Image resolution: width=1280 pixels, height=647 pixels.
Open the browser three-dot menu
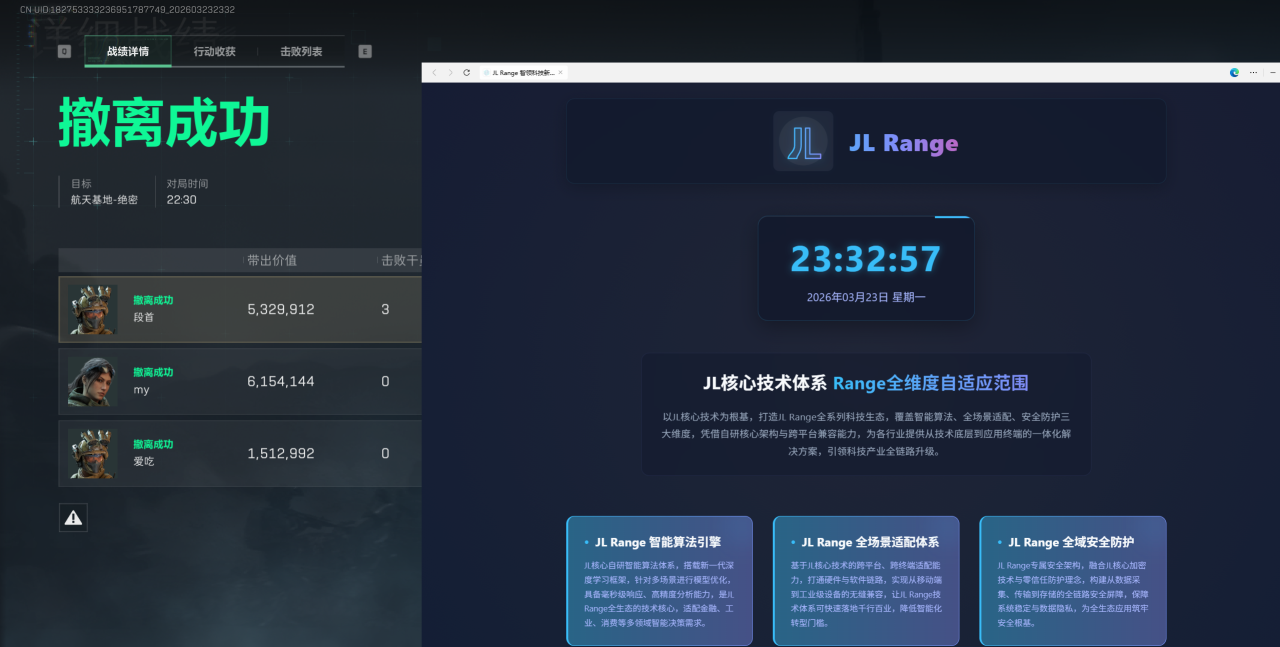click(1253, 73)
